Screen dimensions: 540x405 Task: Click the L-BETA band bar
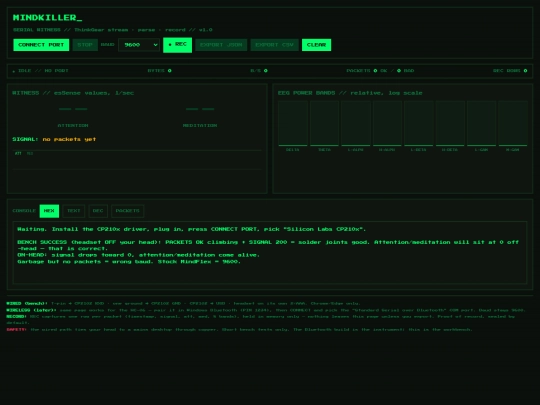tap(418, 123)
